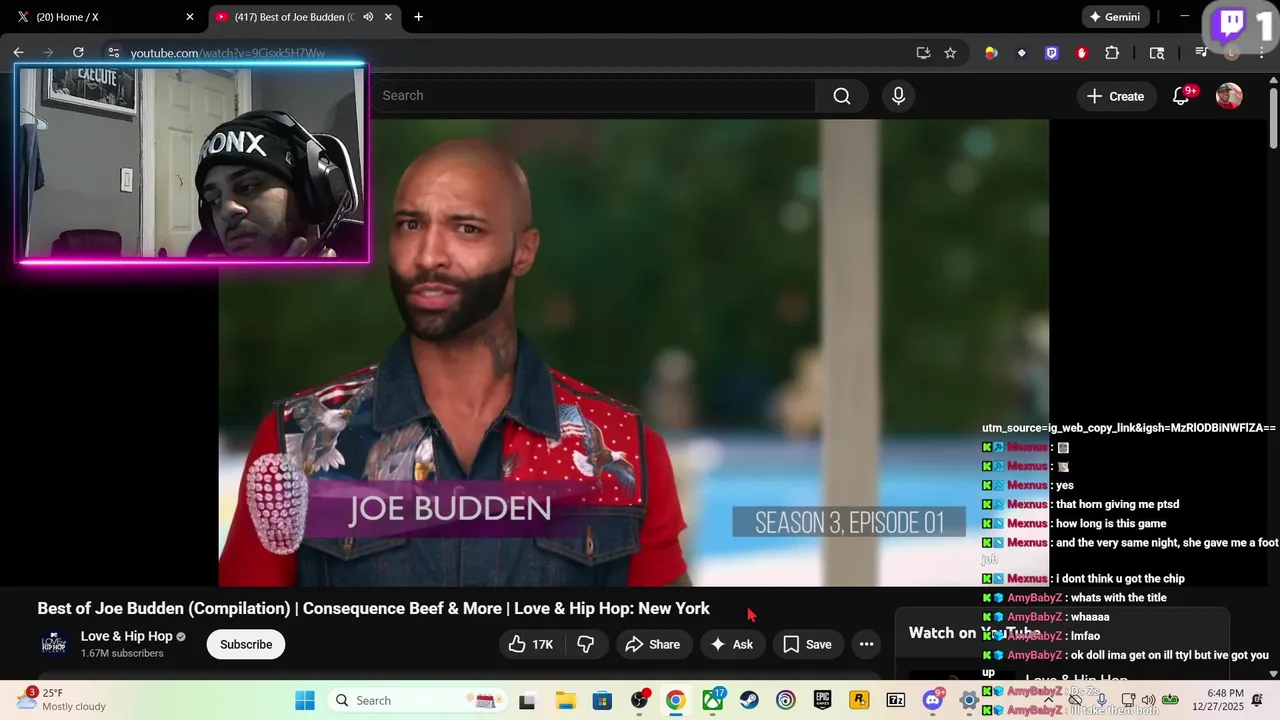Click the YouTube search magnifier button
Image resolution: width=1280 pixels, height=720 pixels.
click(842, 96)
